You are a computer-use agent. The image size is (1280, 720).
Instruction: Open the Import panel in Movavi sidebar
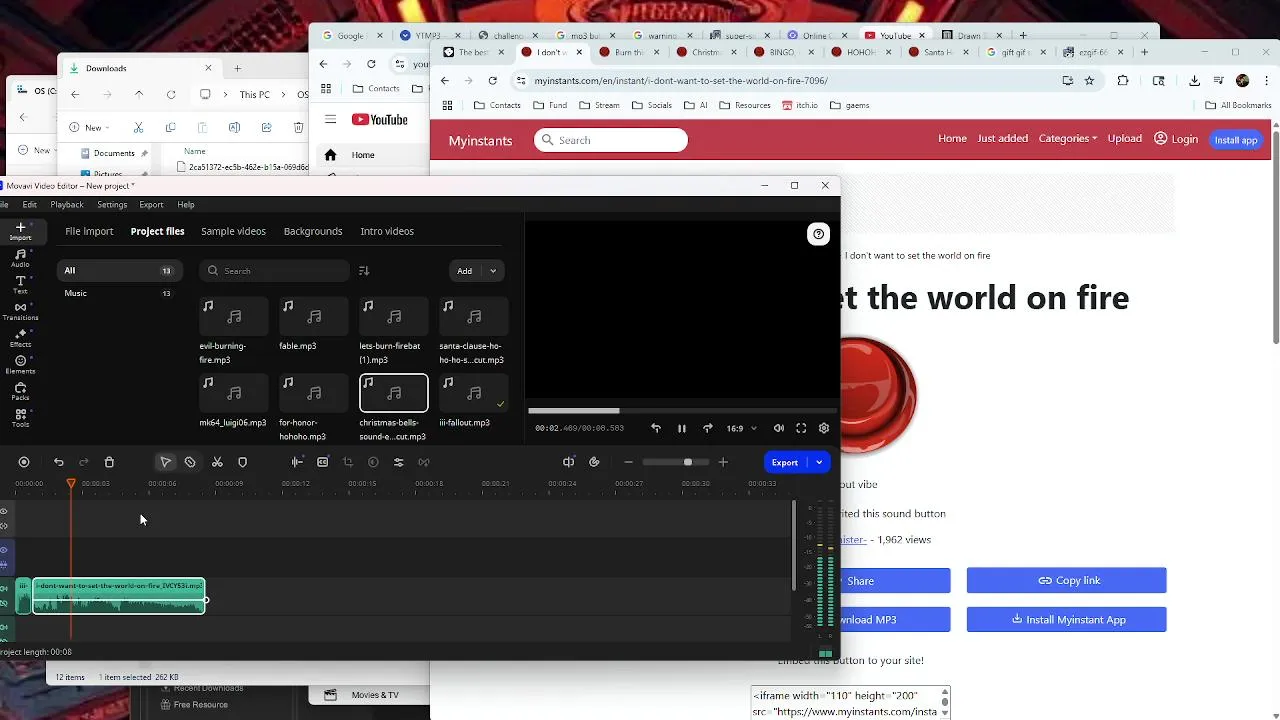[x=20, y=231]
